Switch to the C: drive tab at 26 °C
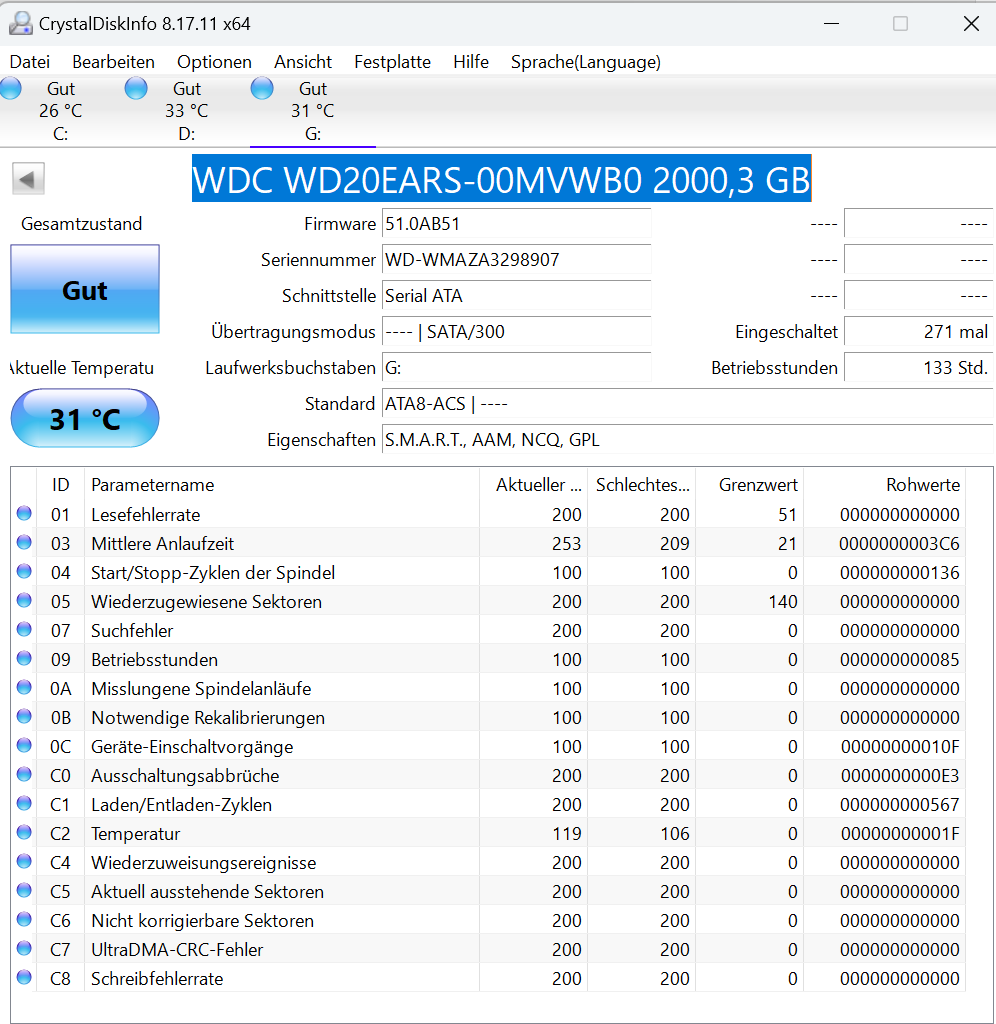 61,111
